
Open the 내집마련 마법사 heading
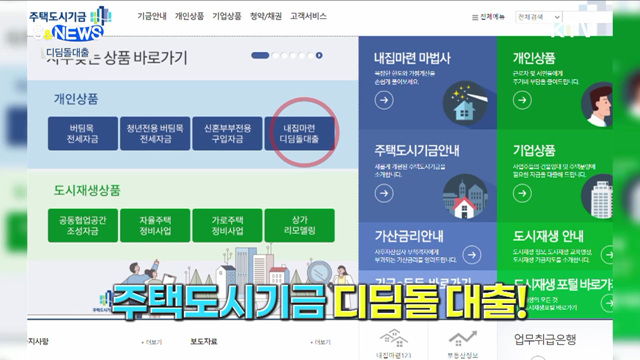point(412,58)
